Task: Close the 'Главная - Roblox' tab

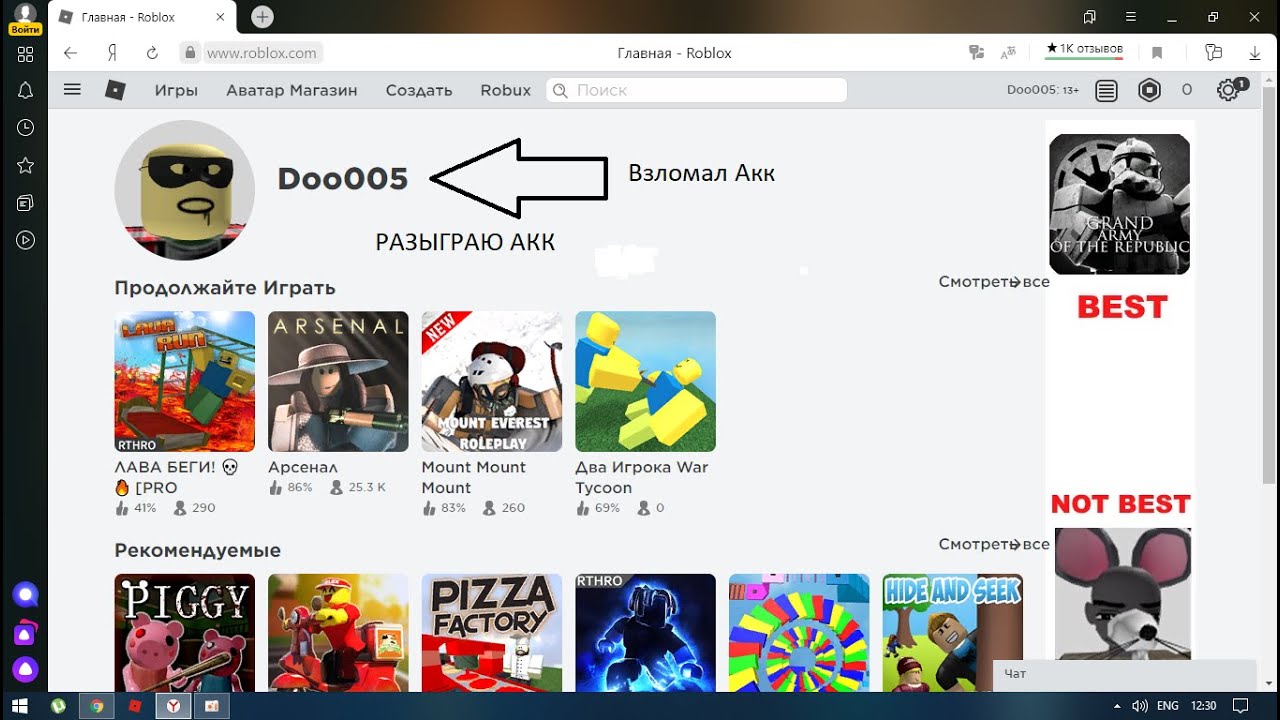Action: [223, 17]
